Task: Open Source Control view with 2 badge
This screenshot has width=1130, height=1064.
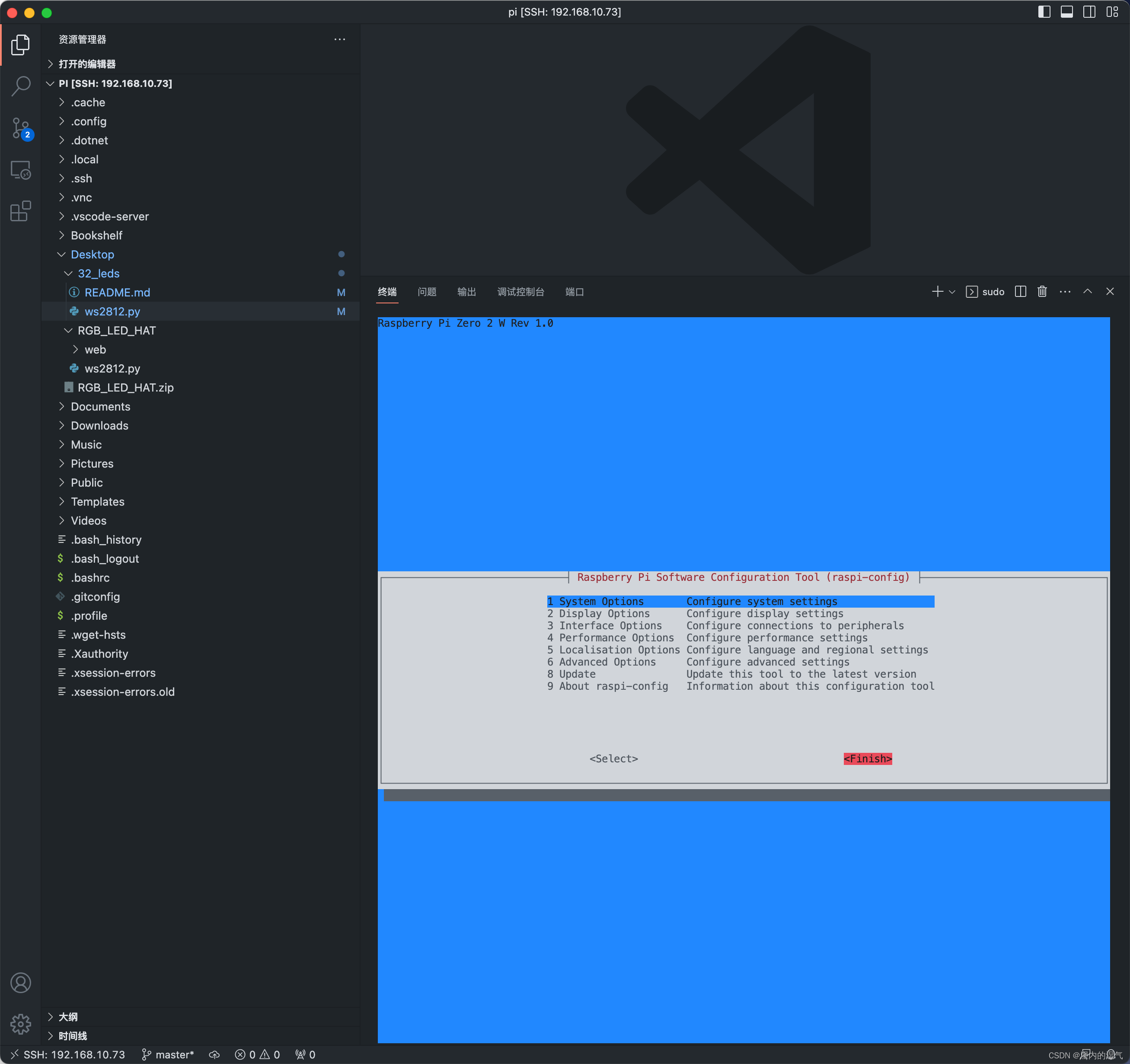Action: point(21,128)
